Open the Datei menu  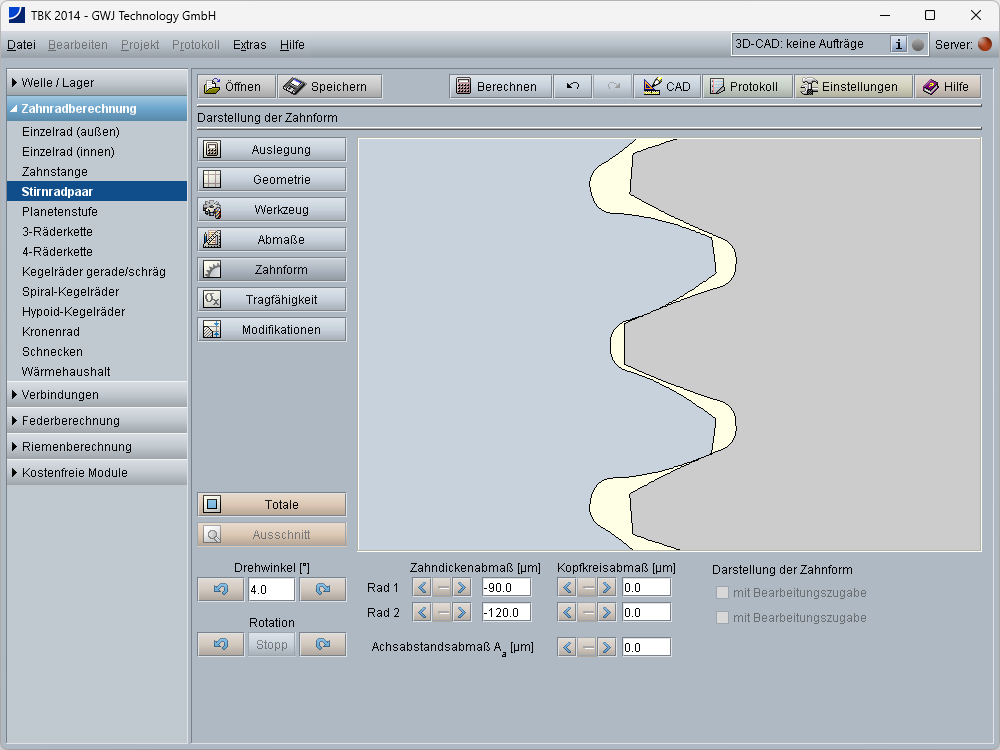(x=21, y=45)
